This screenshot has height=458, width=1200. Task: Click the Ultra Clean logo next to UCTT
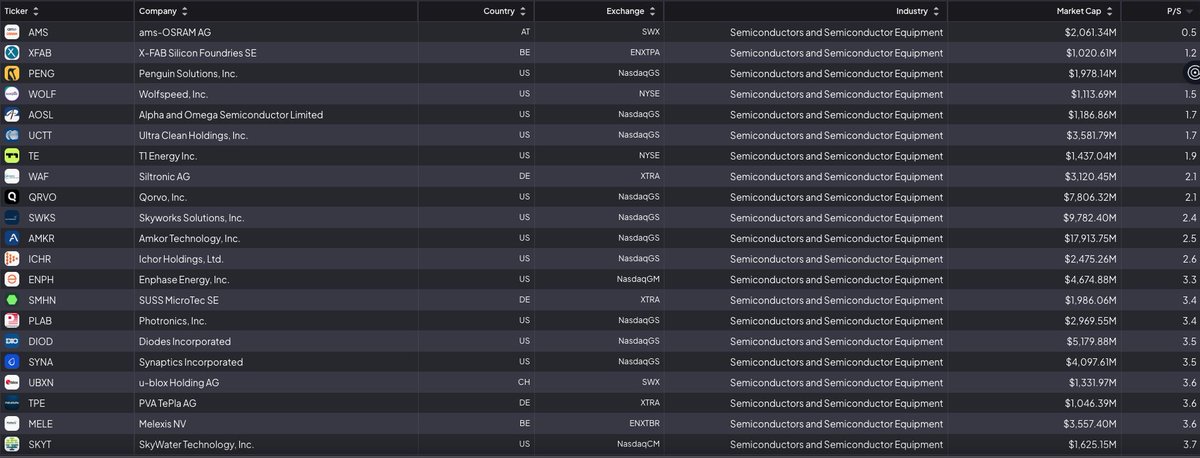[x=12, y=135]
